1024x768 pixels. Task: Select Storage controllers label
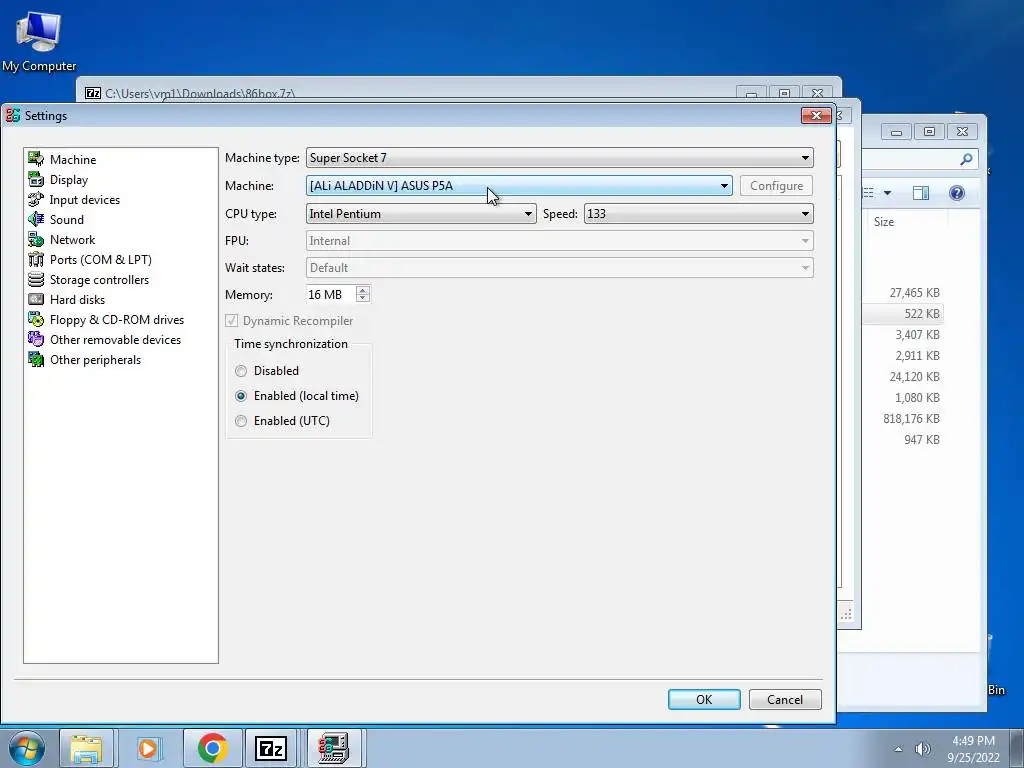coord(99,280)
